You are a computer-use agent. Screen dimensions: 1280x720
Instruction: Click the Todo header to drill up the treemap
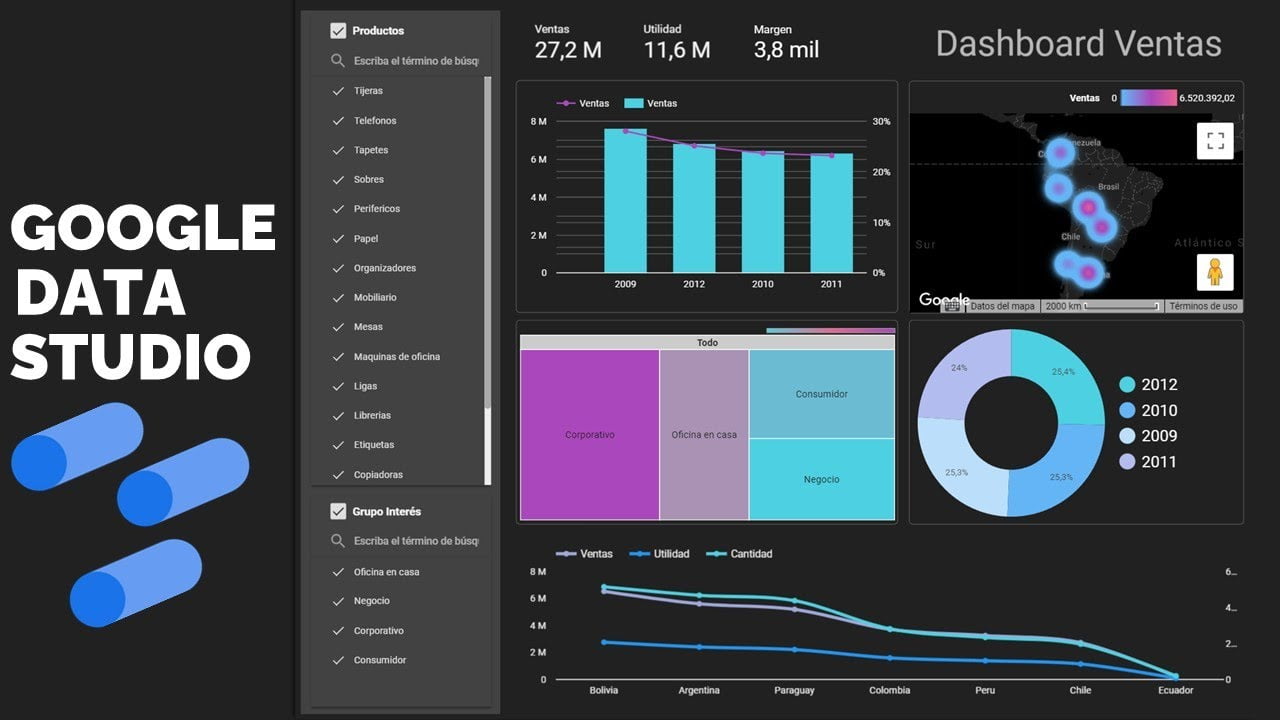707,342
